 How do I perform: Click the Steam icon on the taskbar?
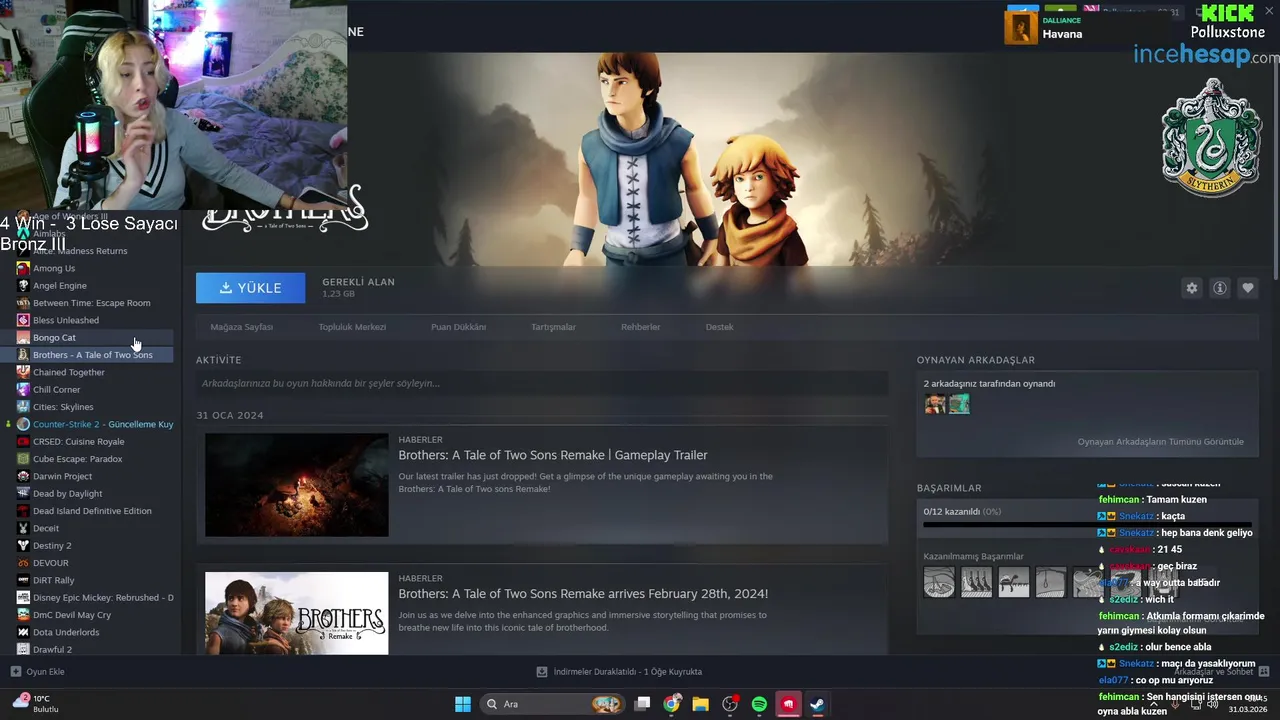pyautogui.click(x=817, y=704)
